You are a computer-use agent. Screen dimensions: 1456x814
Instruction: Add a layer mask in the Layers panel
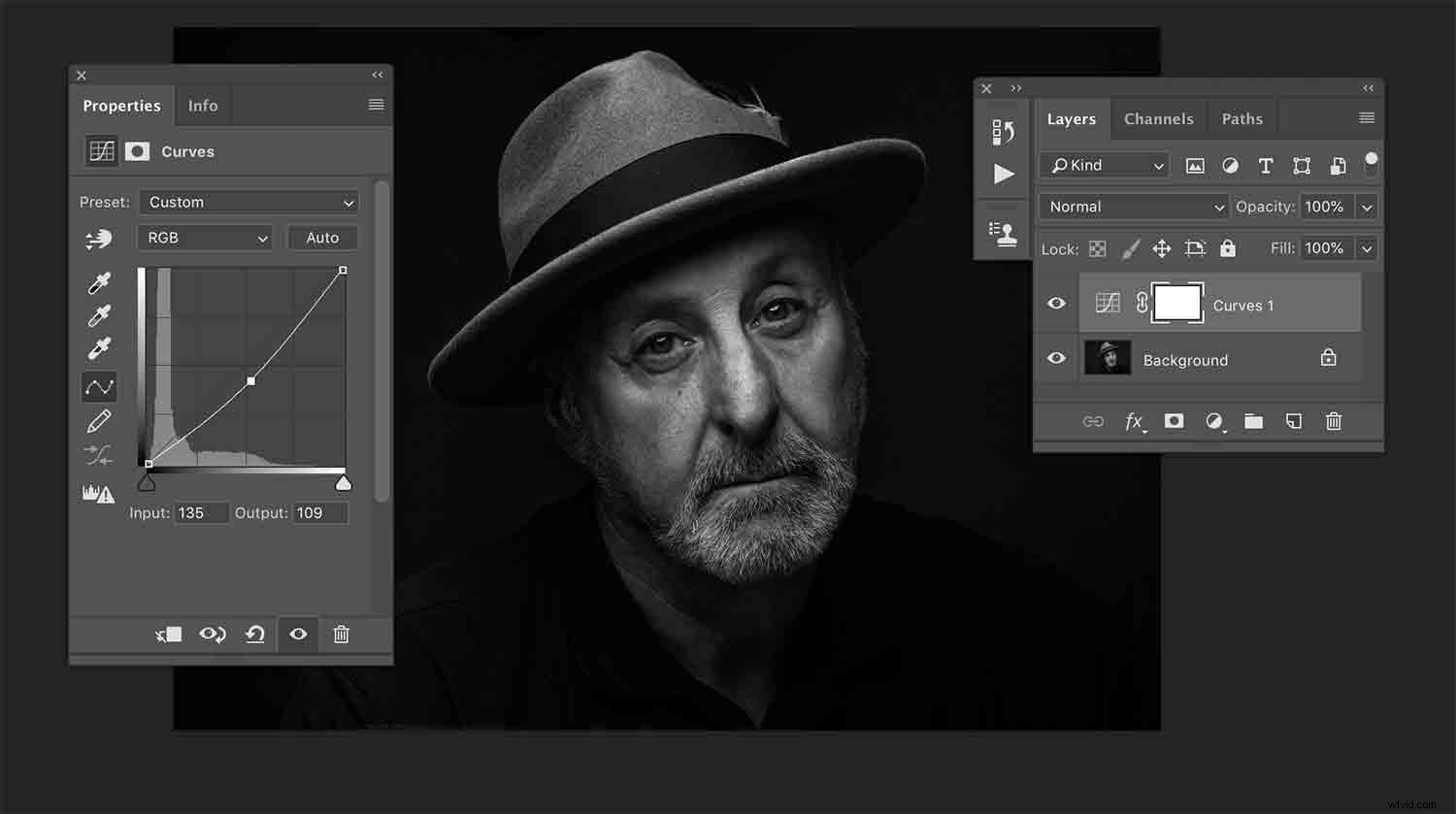click(x=1174, y=421)
